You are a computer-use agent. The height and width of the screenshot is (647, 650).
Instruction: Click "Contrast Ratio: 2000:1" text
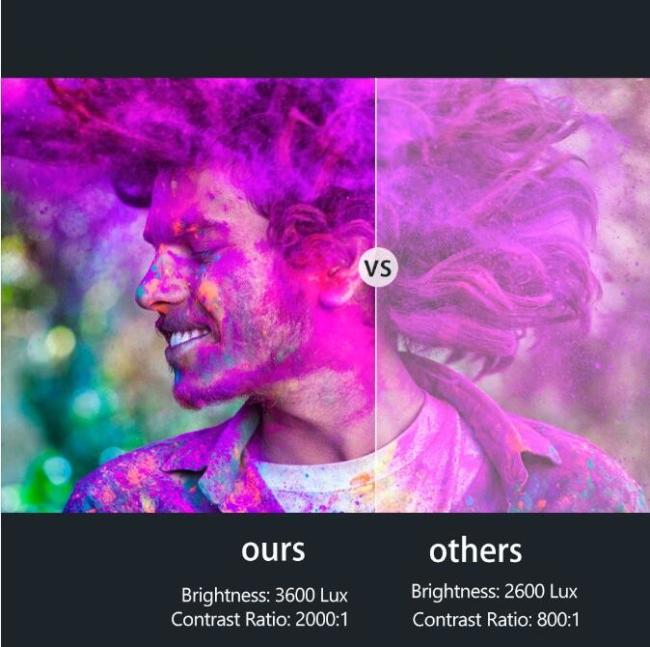coord(260,619)
